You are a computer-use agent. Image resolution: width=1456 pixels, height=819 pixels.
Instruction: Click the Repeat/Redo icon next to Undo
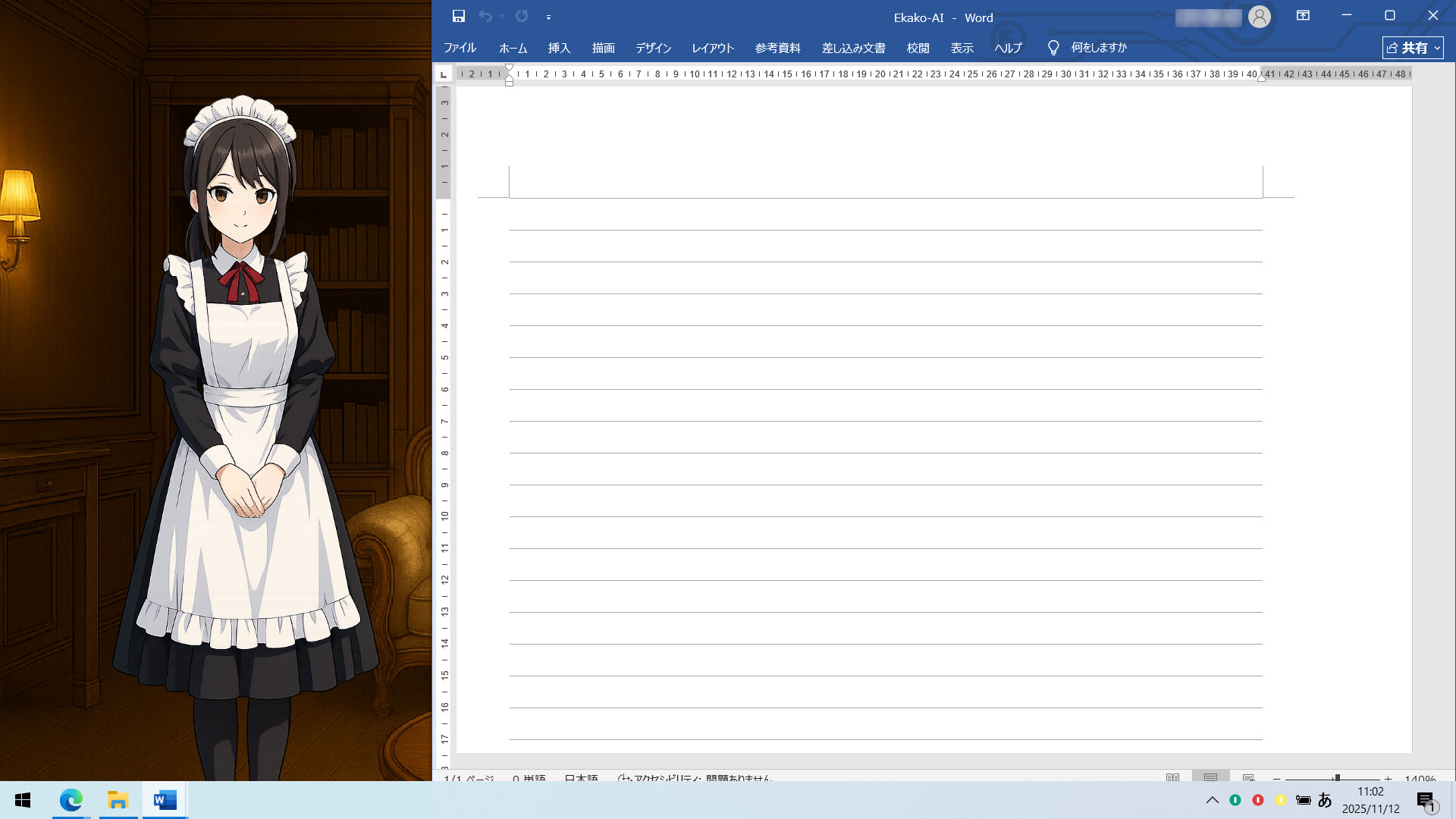(522, 15)
